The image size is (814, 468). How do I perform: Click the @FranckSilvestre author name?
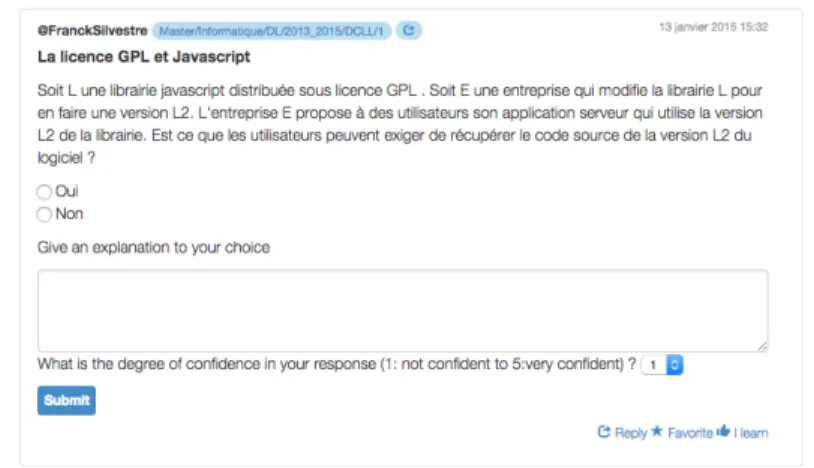92,31
